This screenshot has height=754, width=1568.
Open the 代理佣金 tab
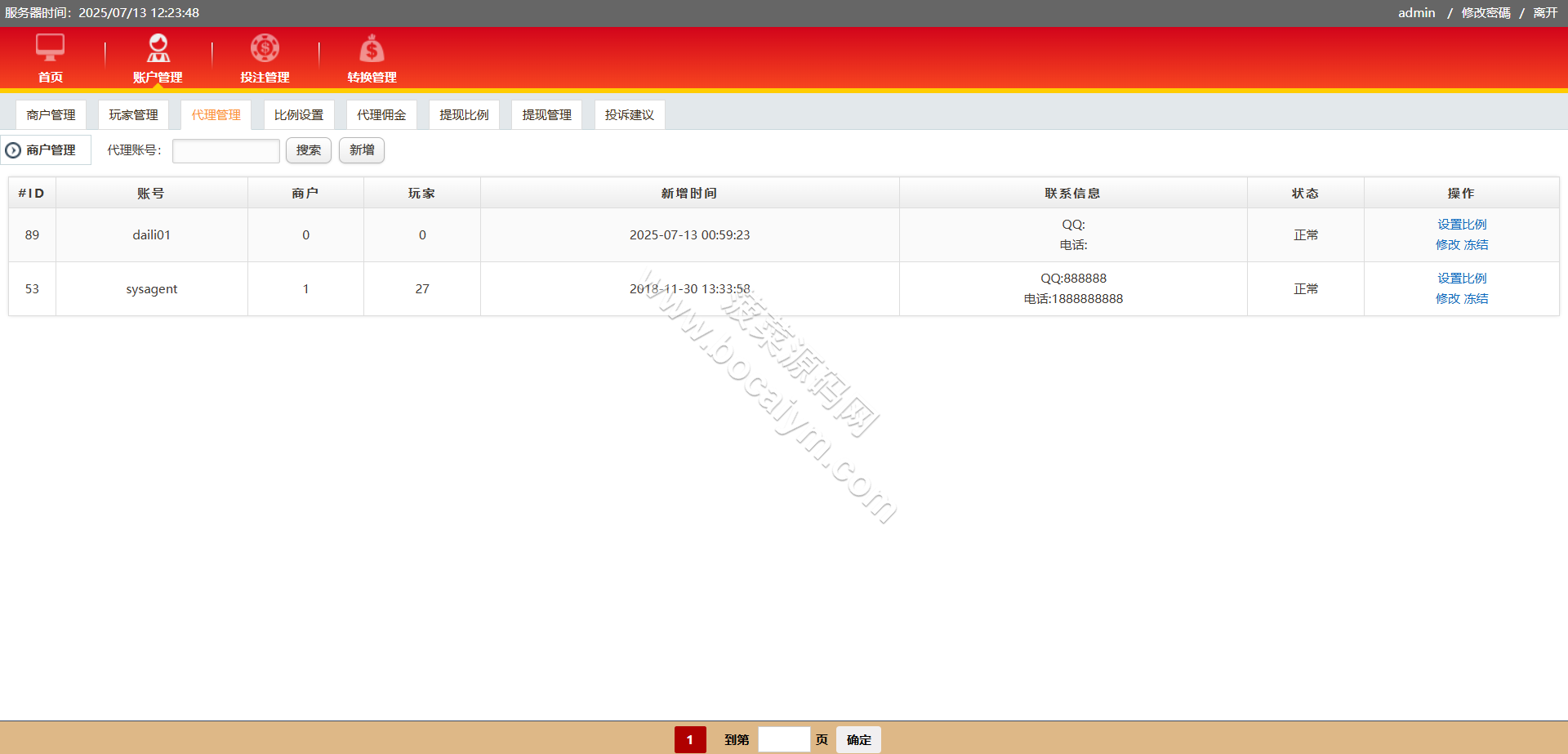pyautogui.click(x=381, y=115)
